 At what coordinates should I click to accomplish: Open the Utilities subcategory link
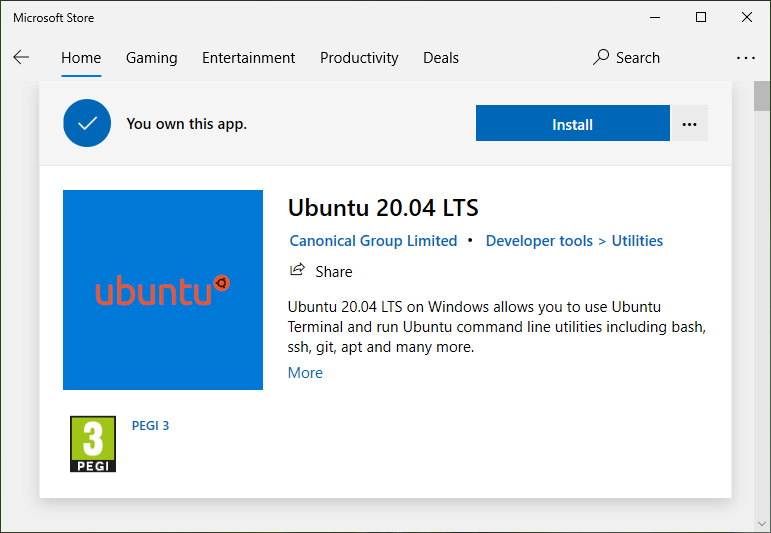point(637,241)
